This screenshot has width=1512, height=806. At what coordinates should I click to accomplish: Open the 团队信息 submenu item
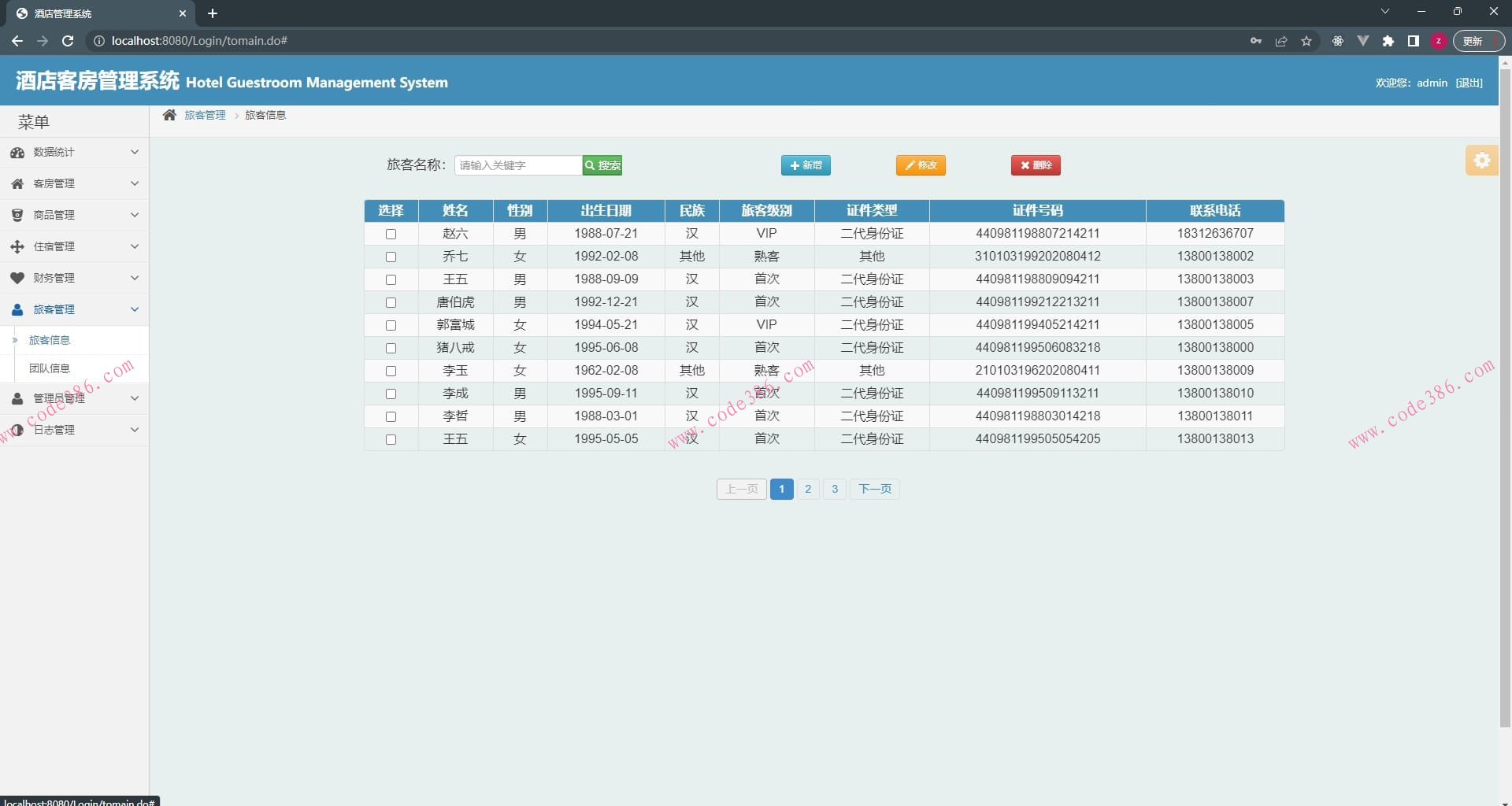click(x=50, y=368)
